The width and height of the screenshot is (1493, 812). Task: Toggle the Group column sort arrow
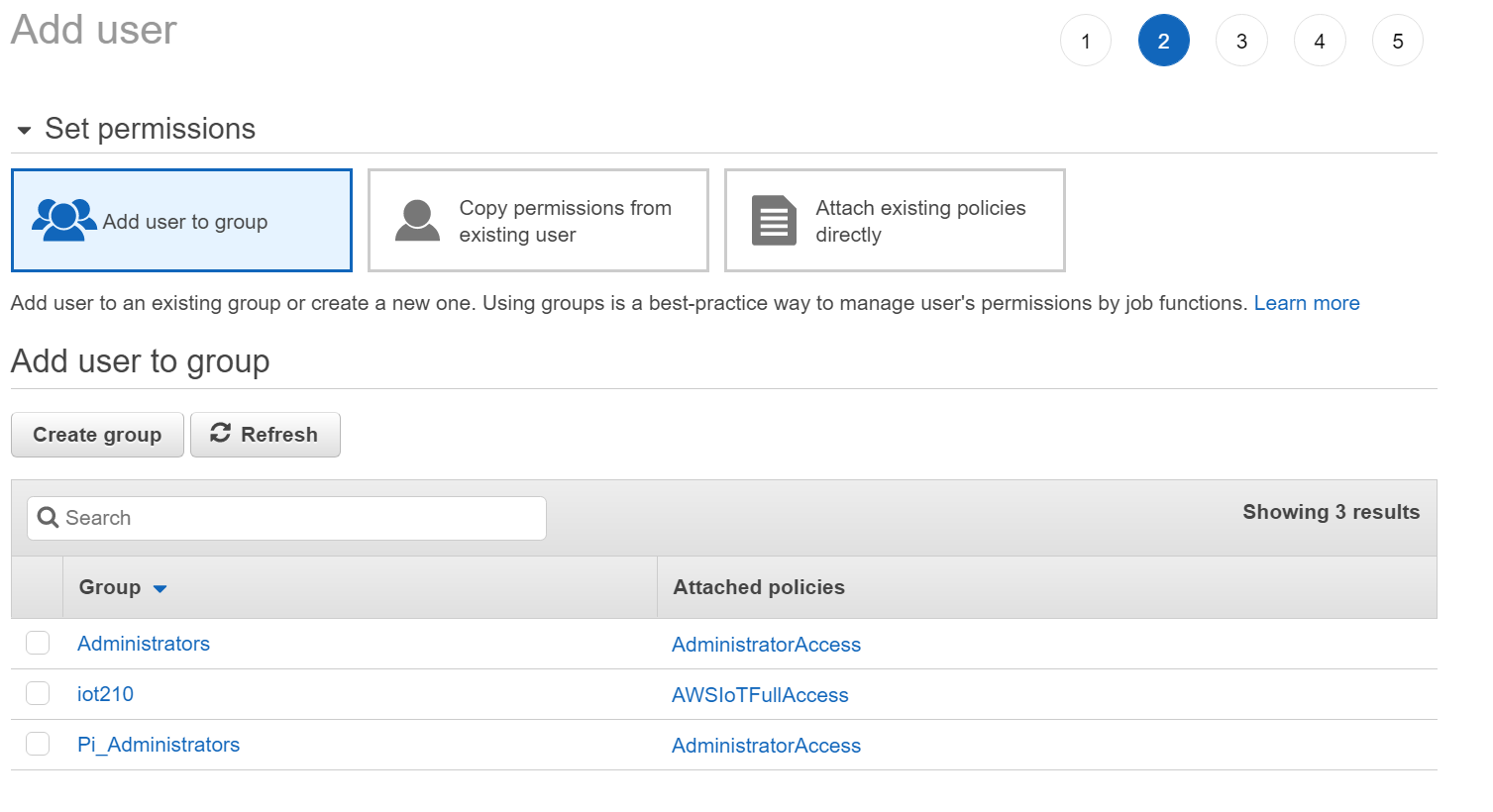pyautogui.click(x=161, y=587)
